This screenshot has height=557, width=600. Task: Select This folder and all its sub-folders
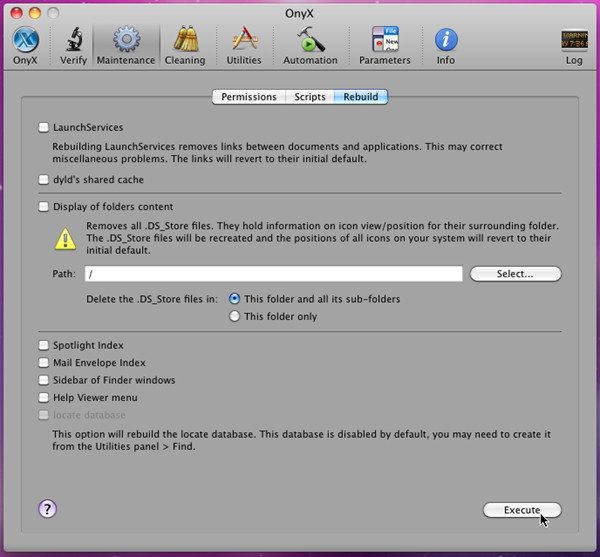[x=234, y=299]
